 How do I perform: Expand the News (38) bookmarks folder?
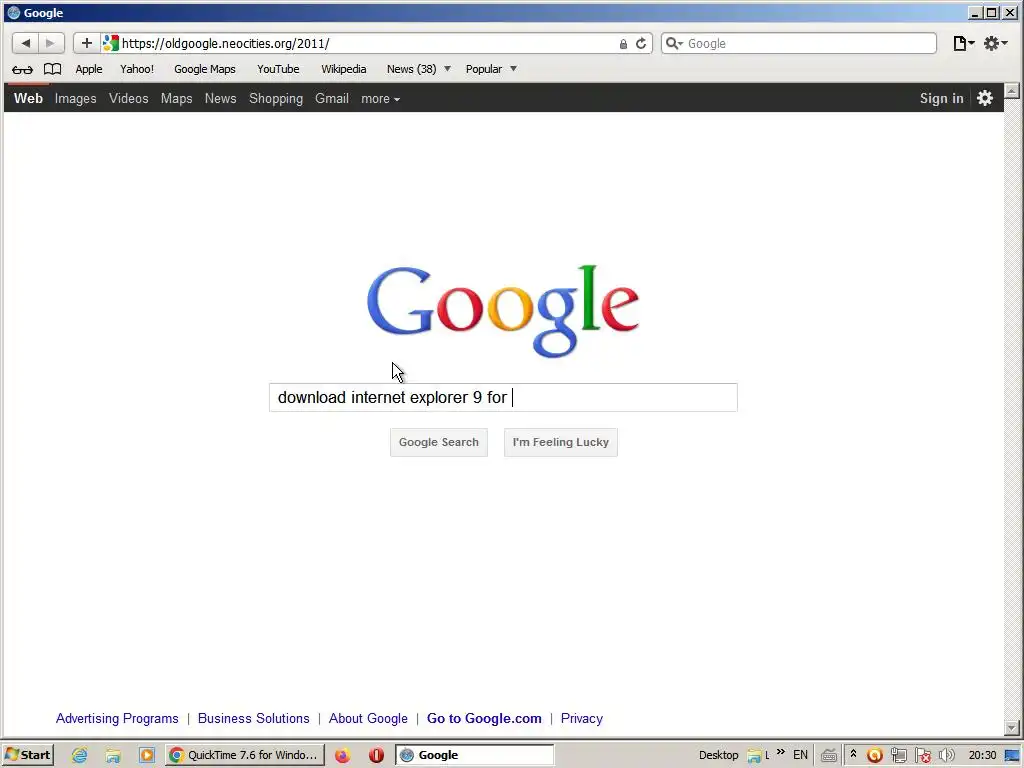tap(419, 69)
